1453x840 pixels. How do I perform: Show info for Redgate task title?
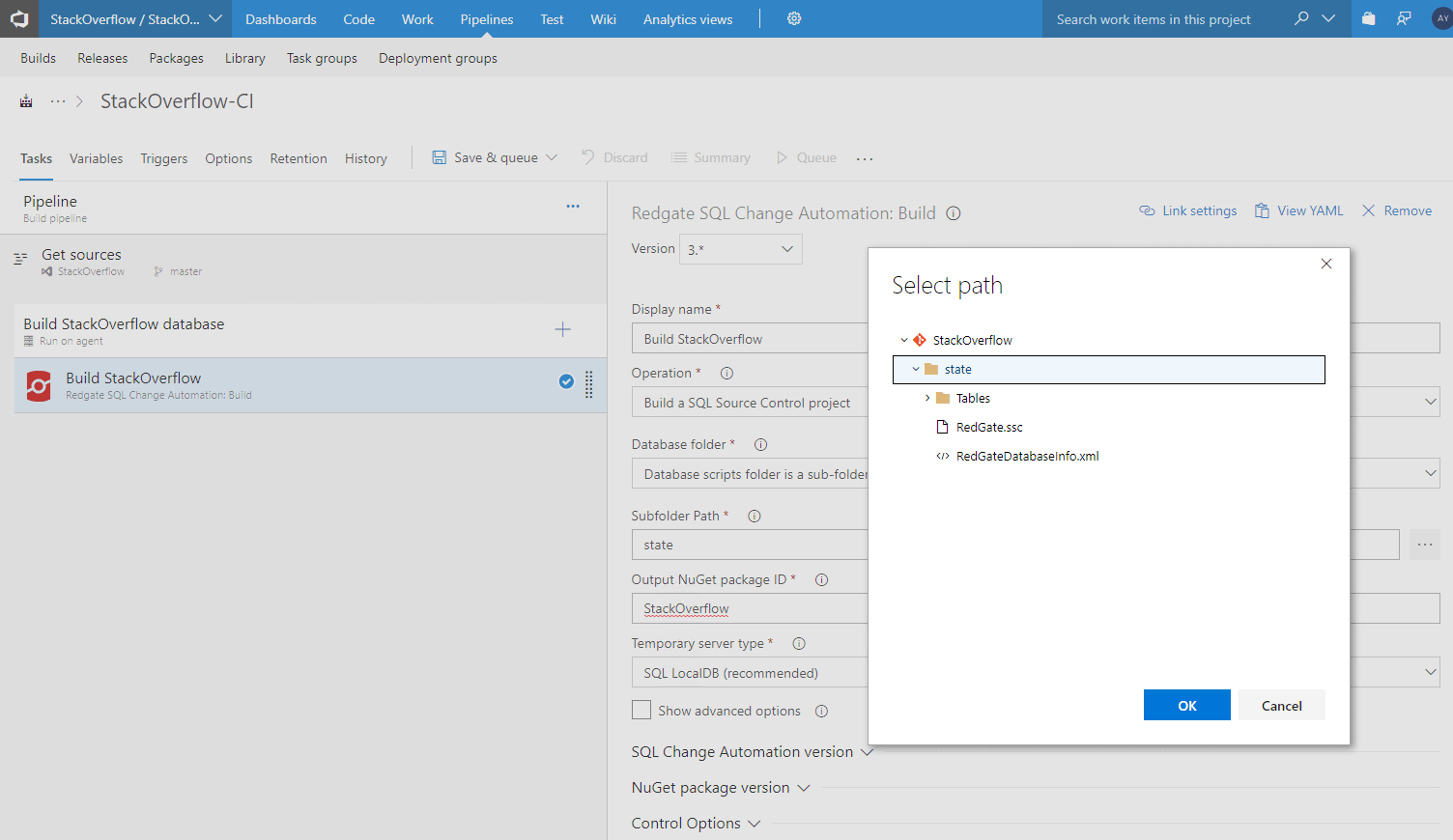(x=954, y=213)
